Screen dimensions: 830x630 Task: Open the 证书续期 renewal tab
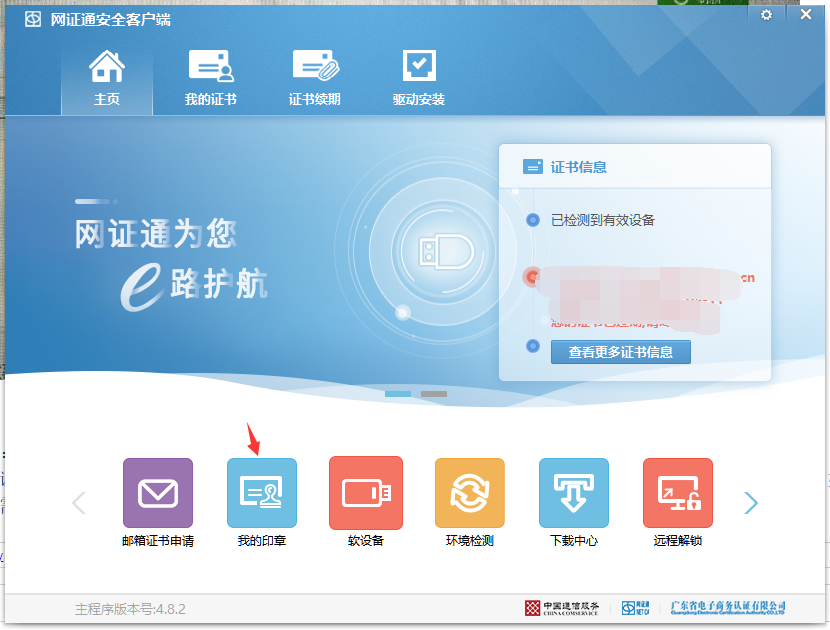click(315, 78)
